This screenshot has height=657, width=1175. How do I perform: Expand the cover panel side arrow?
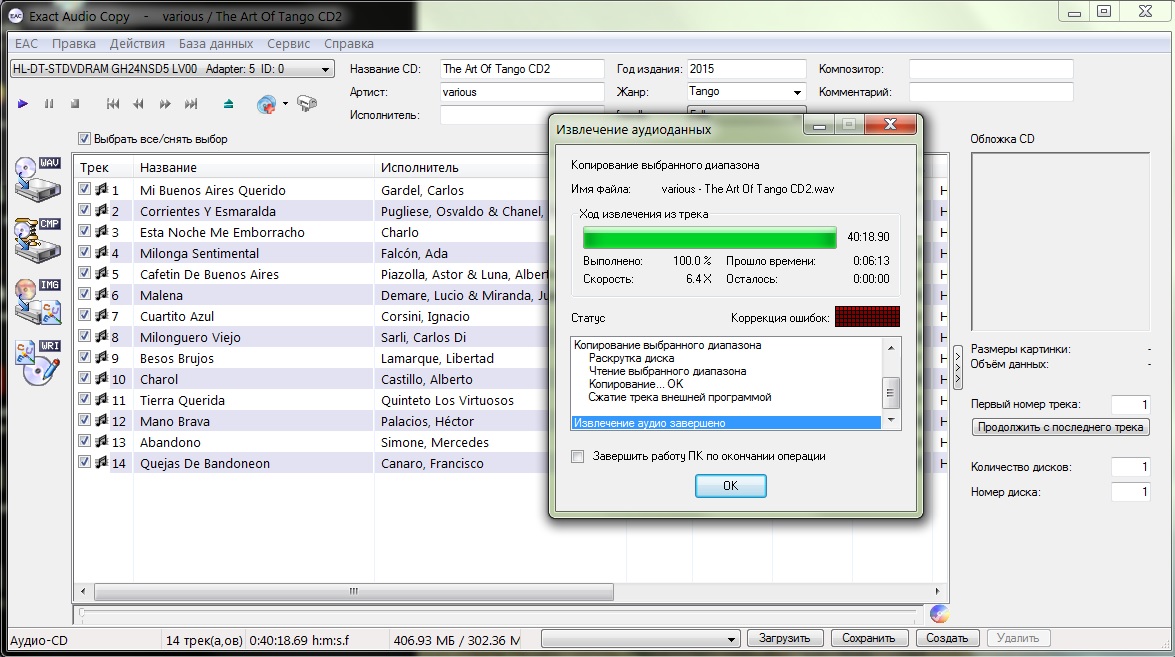point(957,367)
